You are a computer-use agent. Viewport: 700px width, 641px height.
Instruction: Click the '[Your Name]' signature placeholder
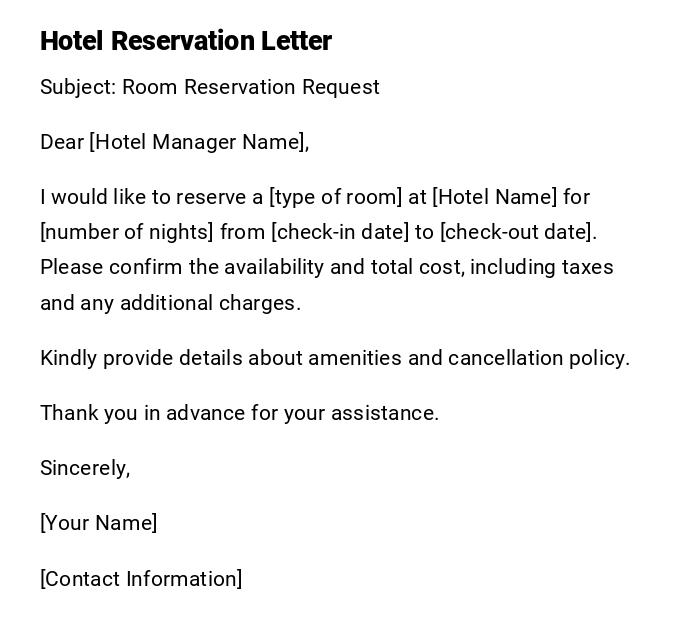[x=99, y=523]
